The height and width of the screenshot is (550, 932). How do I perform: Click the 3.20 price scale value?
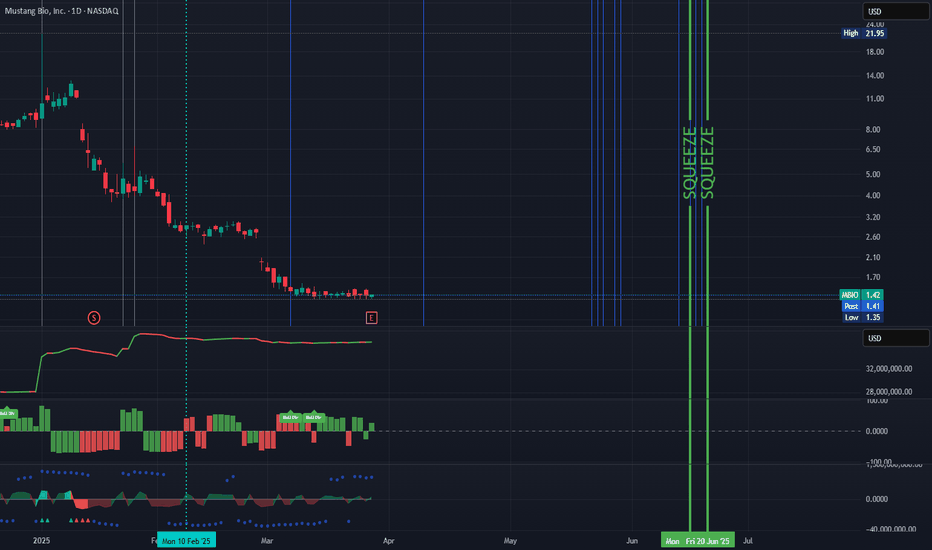point(873,217)
